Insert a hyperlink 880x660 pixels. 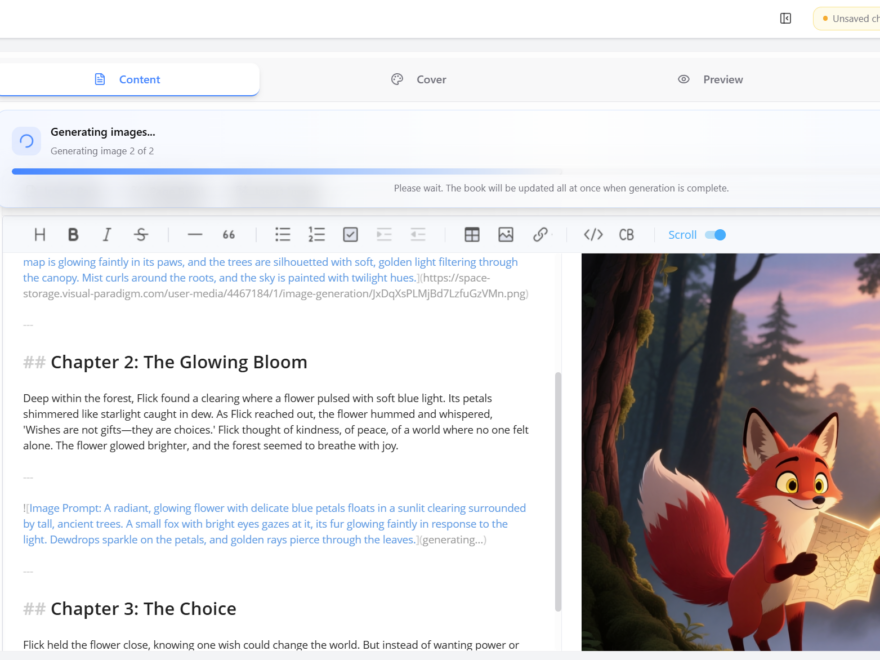click(540, 235)
